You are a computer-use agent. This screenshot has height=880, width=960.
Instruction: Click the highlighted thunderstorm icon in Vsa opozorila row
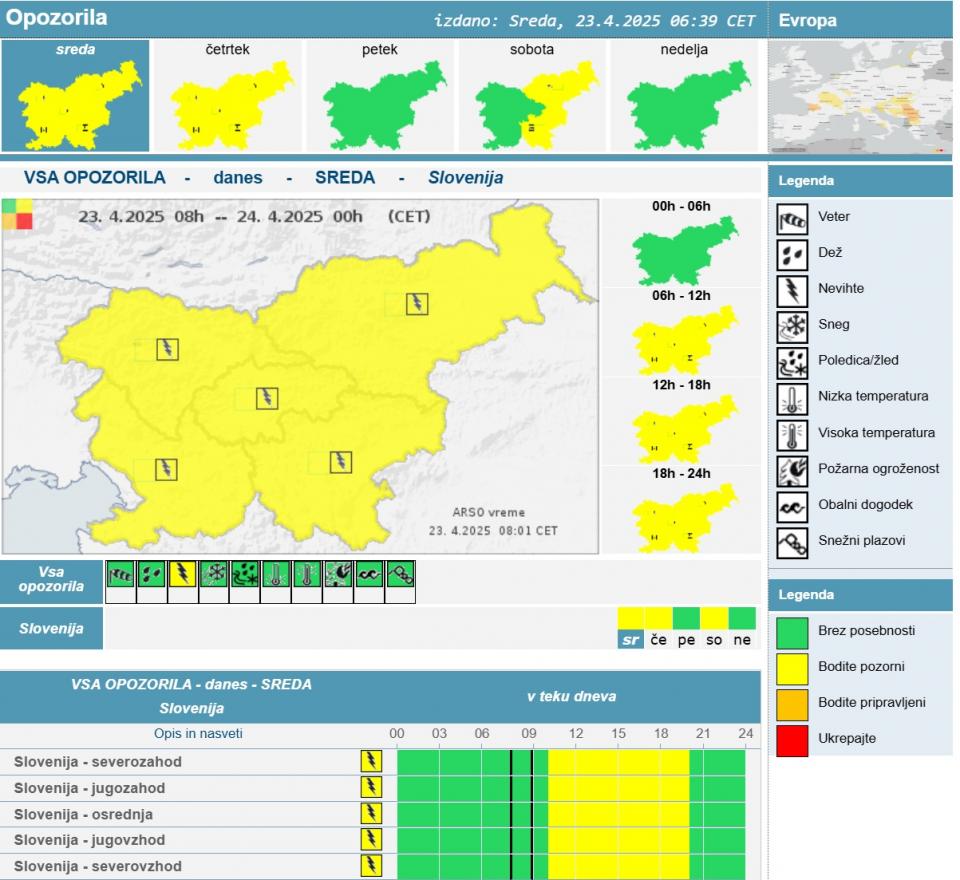tap(183, 574)
